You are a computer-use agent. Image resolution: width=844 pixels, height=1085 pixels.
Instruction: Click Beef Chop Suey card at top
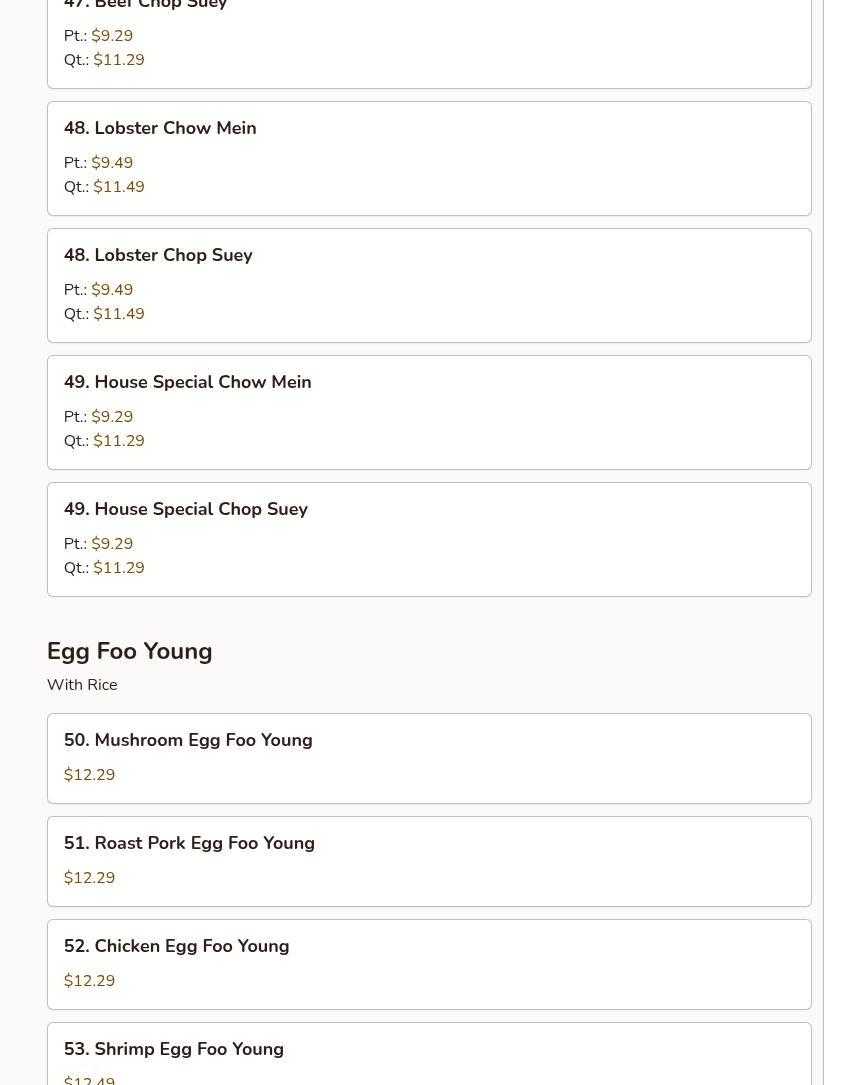point(428,40)
